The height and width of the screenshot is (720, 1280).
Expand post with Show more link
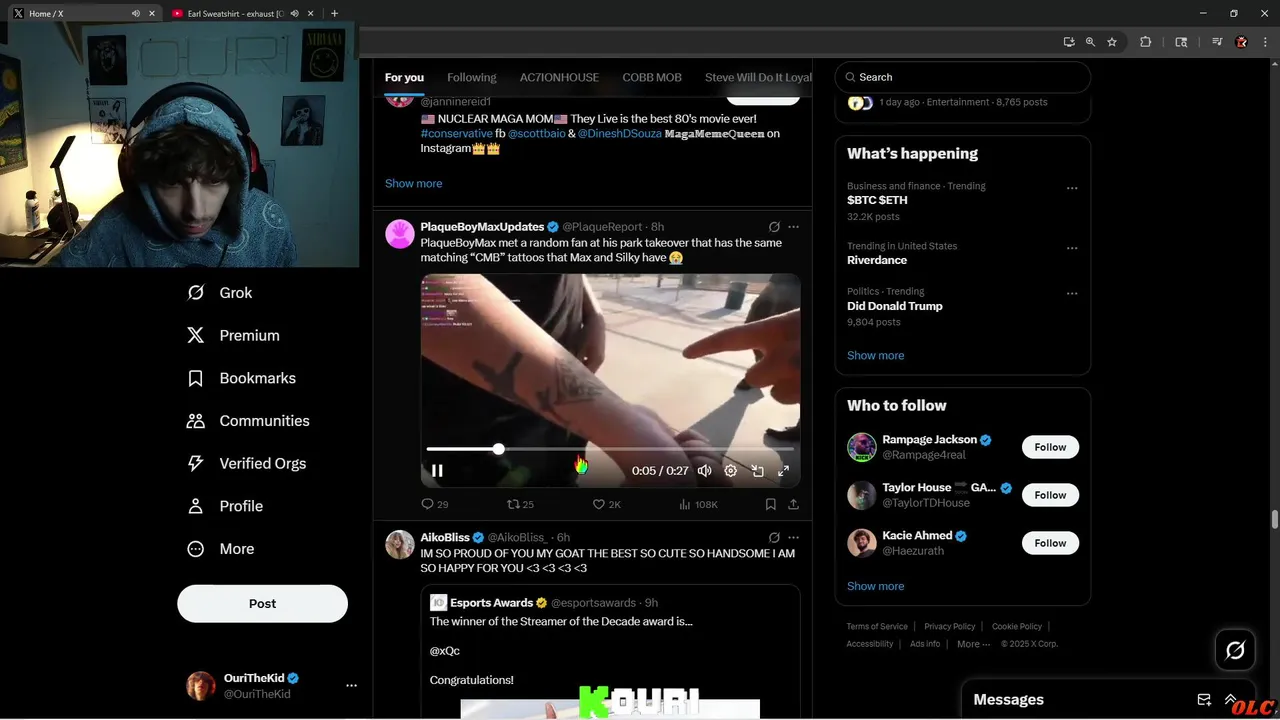[413, 183]
